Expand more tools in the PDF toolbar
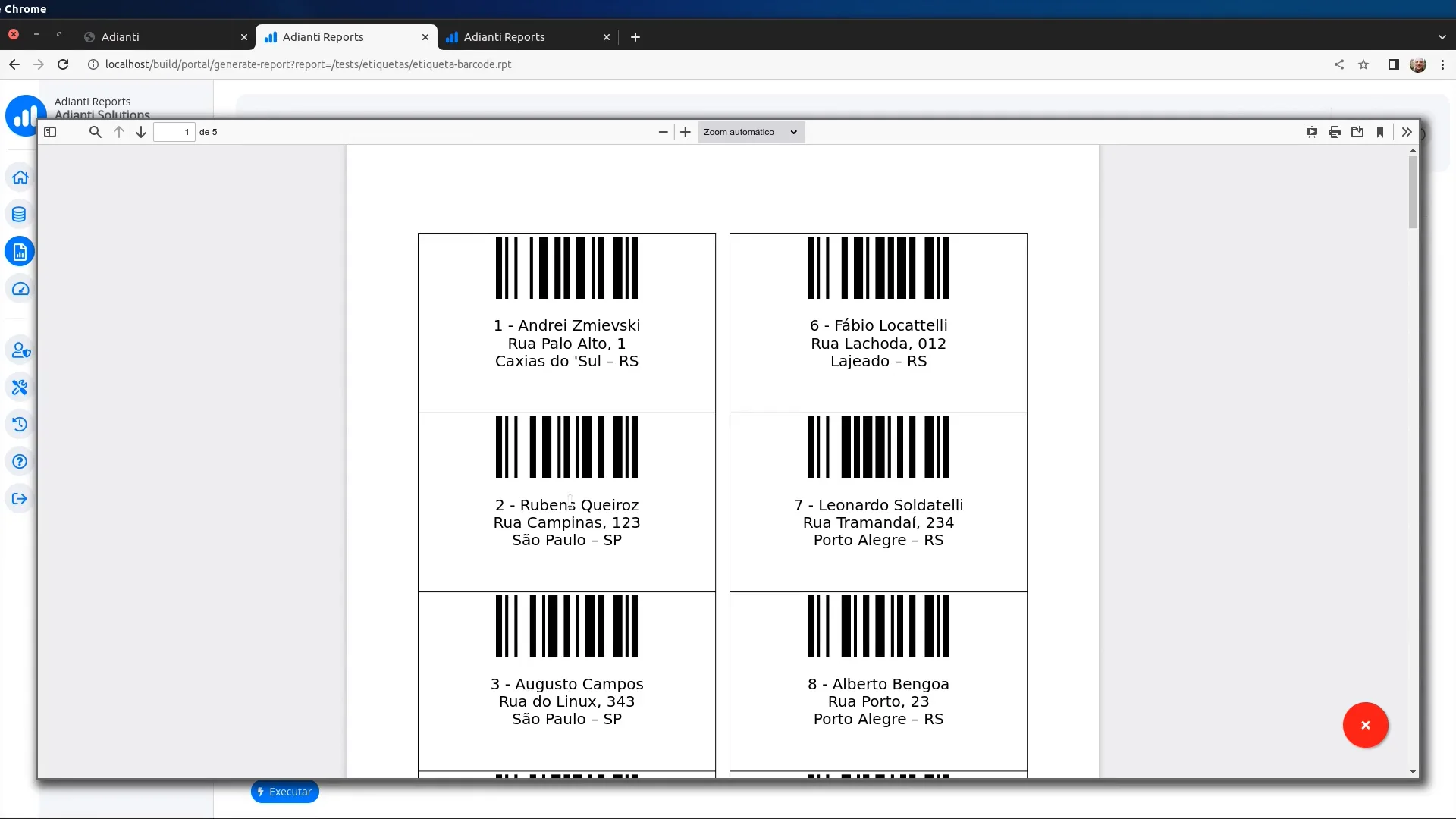1456x819 pixels. click(x=1407, y=131)
